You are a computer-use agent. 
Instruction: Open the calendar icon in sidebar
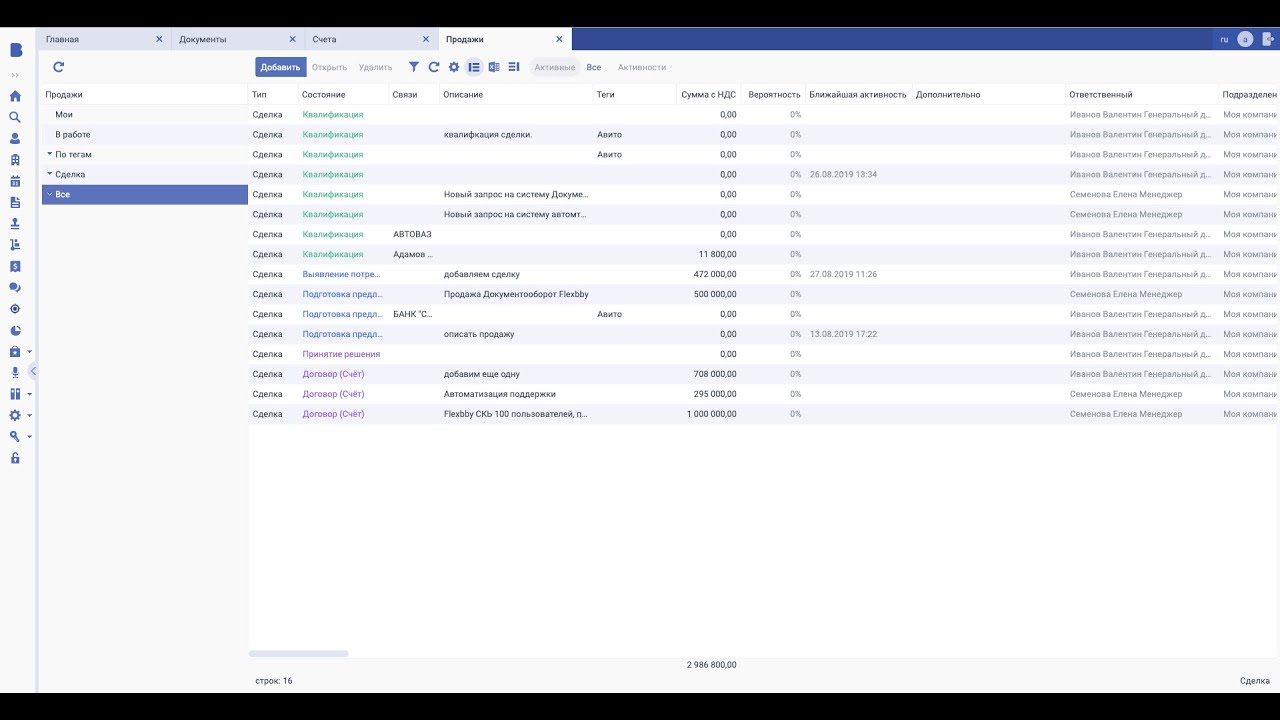[15, 181]
